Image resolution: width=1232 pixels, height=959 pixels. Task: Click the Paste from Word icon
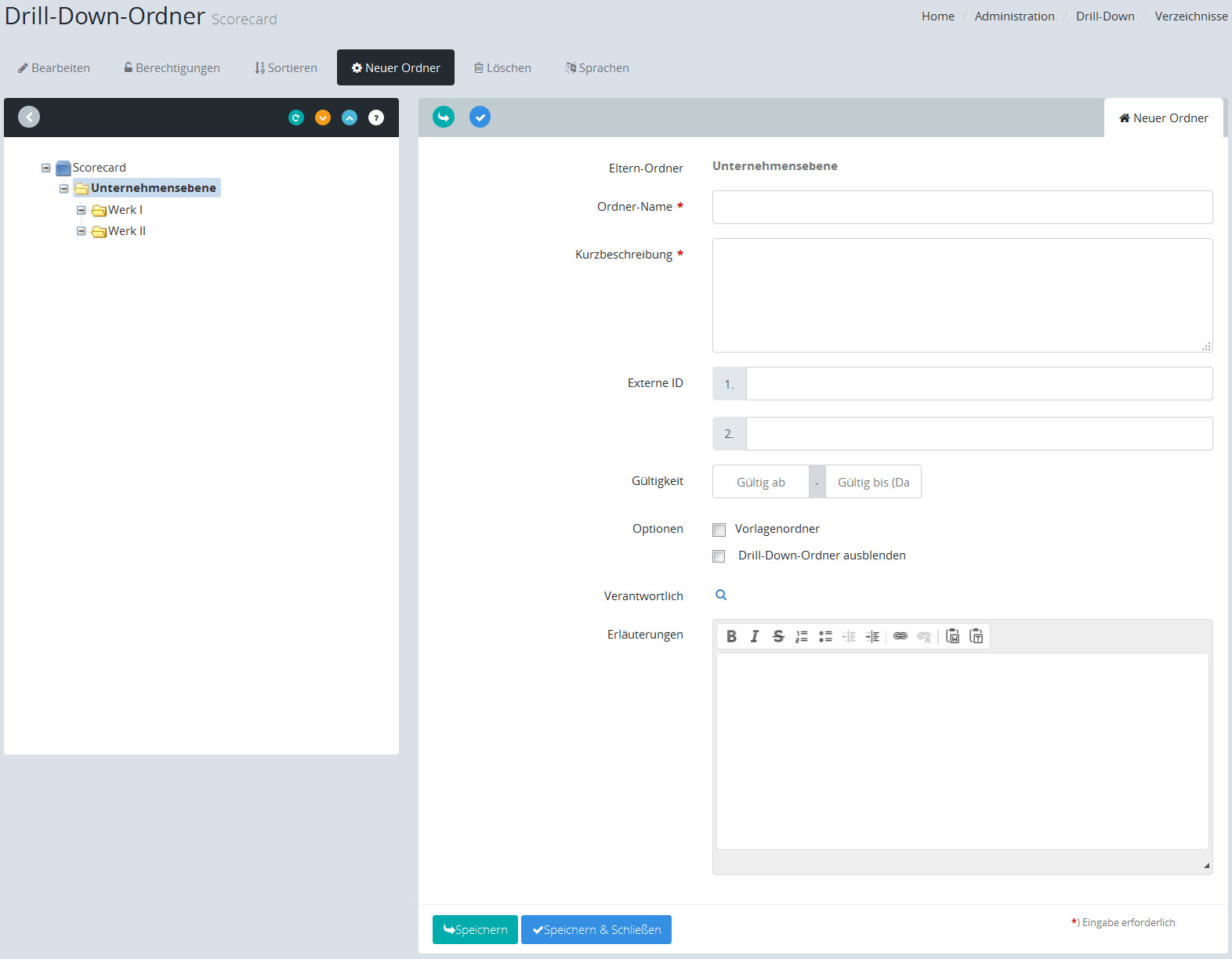click(x=953, y=636)
